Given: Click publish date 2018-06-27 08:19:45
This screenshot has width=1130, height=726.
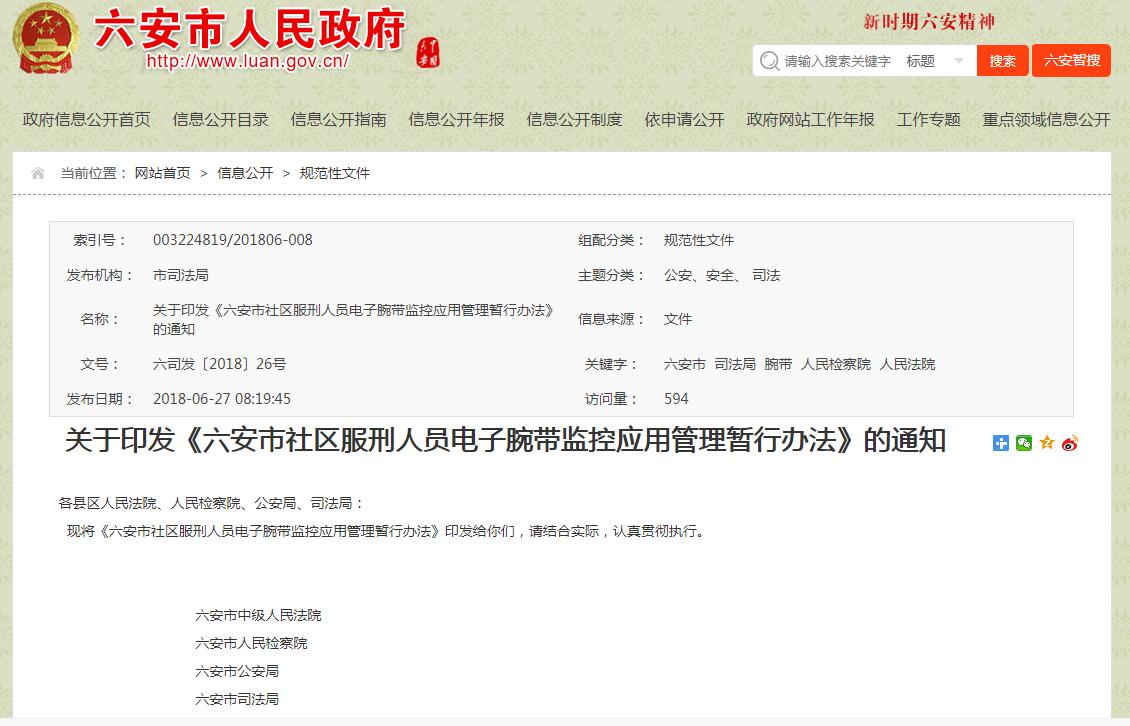Looking at the screenshot, I should 222,399.
